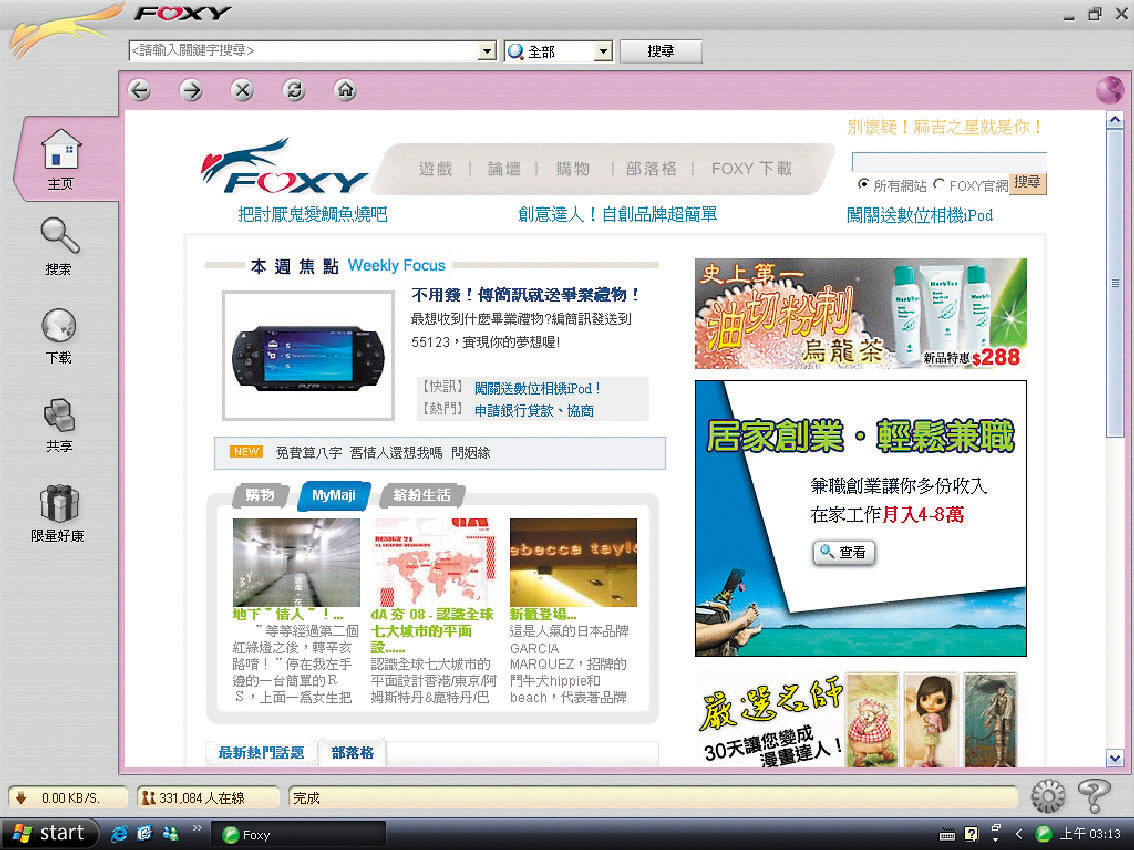Stop page loading with the X icon

coord(242,90)
